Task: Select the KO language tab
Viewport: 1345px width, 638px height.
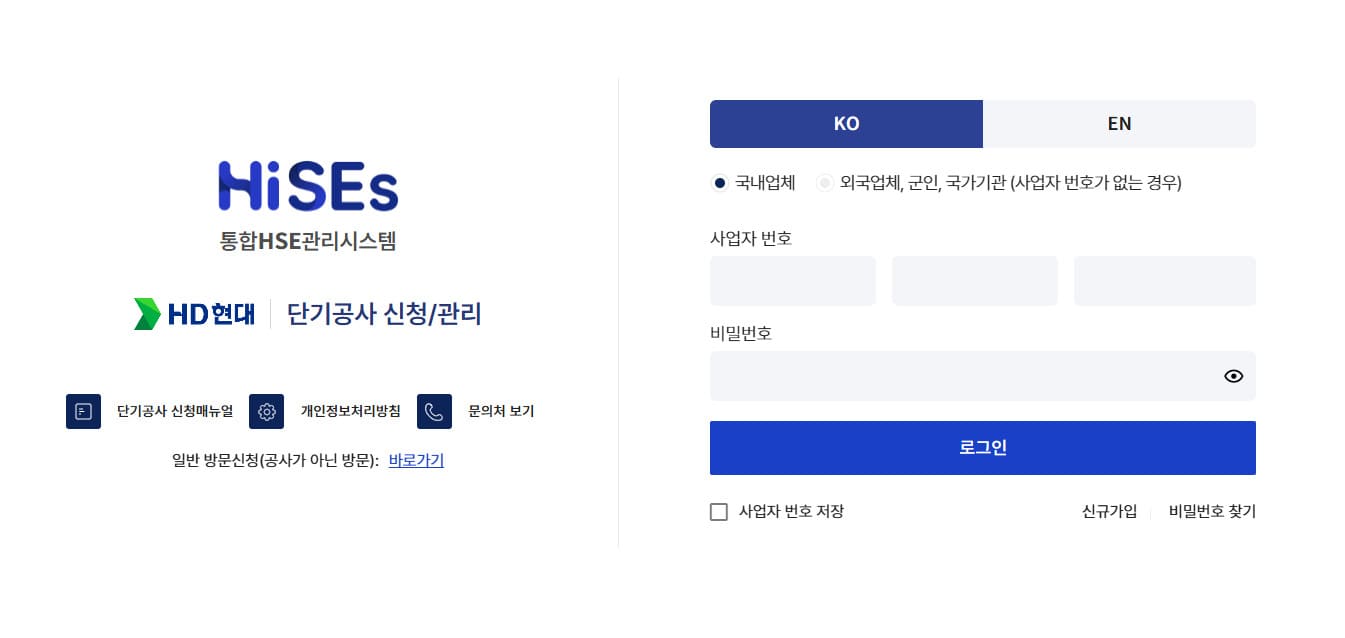Action: coord(846,123)
